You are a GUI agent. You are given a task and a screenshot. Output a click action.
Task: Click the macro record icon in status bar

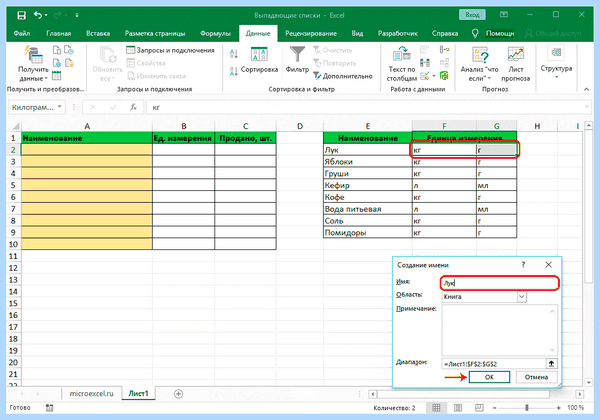pyautogui.click(x=49, y=408)
